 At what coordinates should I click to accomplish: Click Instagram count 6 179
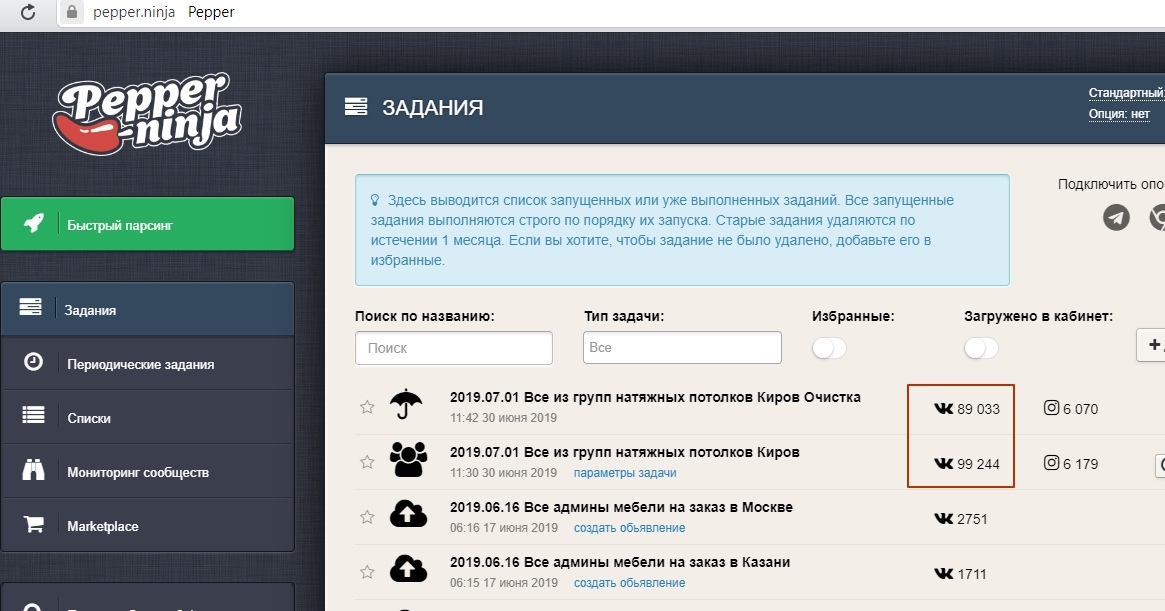1071,463
